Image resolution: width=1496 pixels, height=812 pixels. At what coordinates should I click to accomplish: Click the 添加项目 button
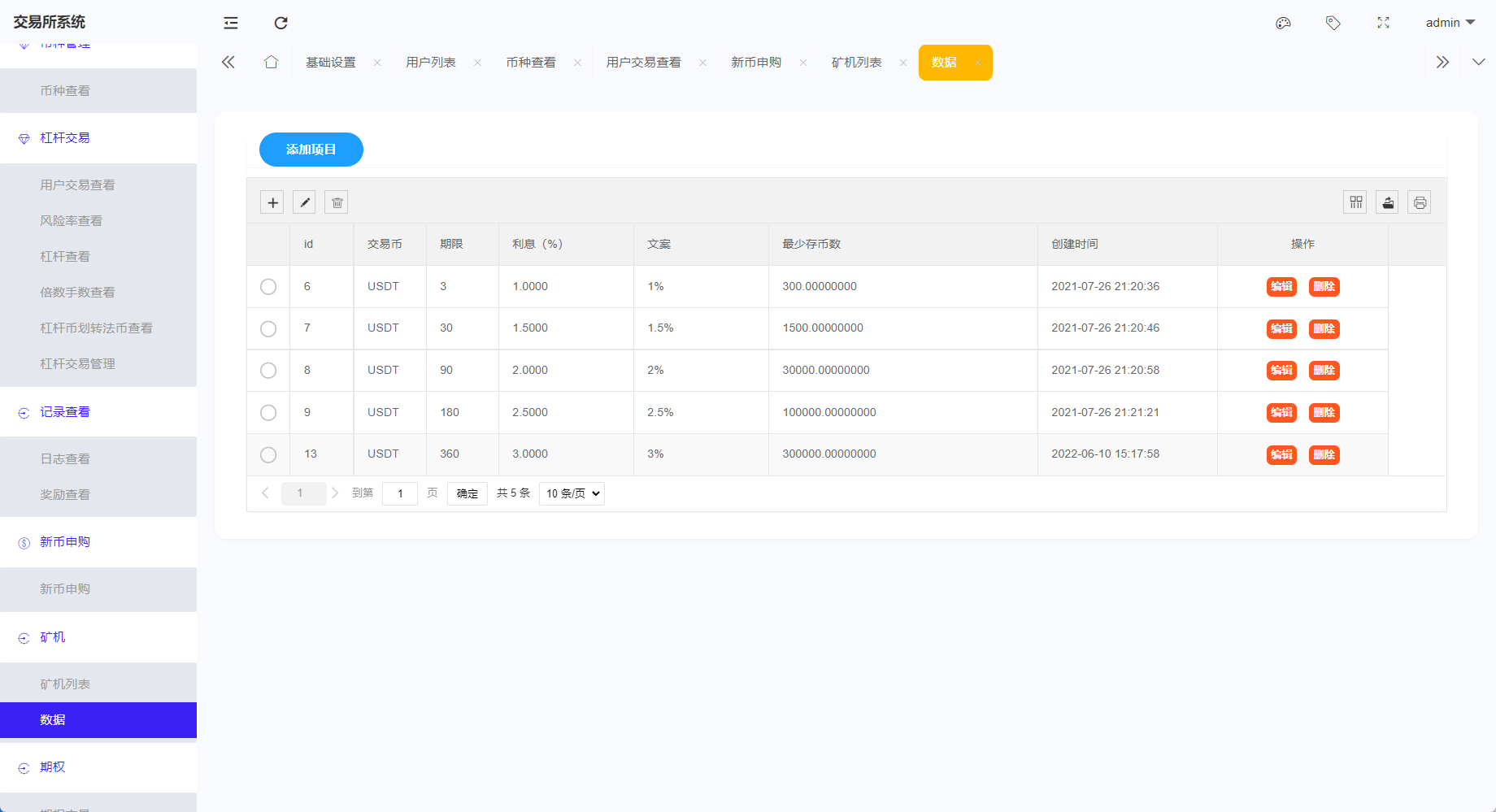point(311,150)
